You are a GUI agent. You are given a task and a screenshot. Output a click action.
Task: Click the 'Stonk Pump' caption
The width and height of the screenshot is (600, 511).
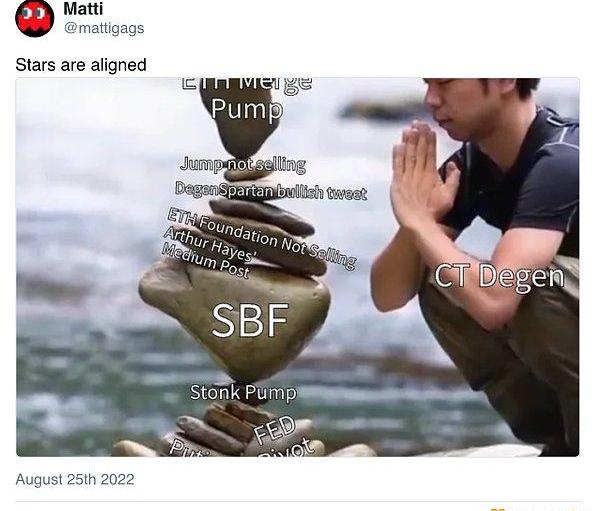click(x=243, y=392)
